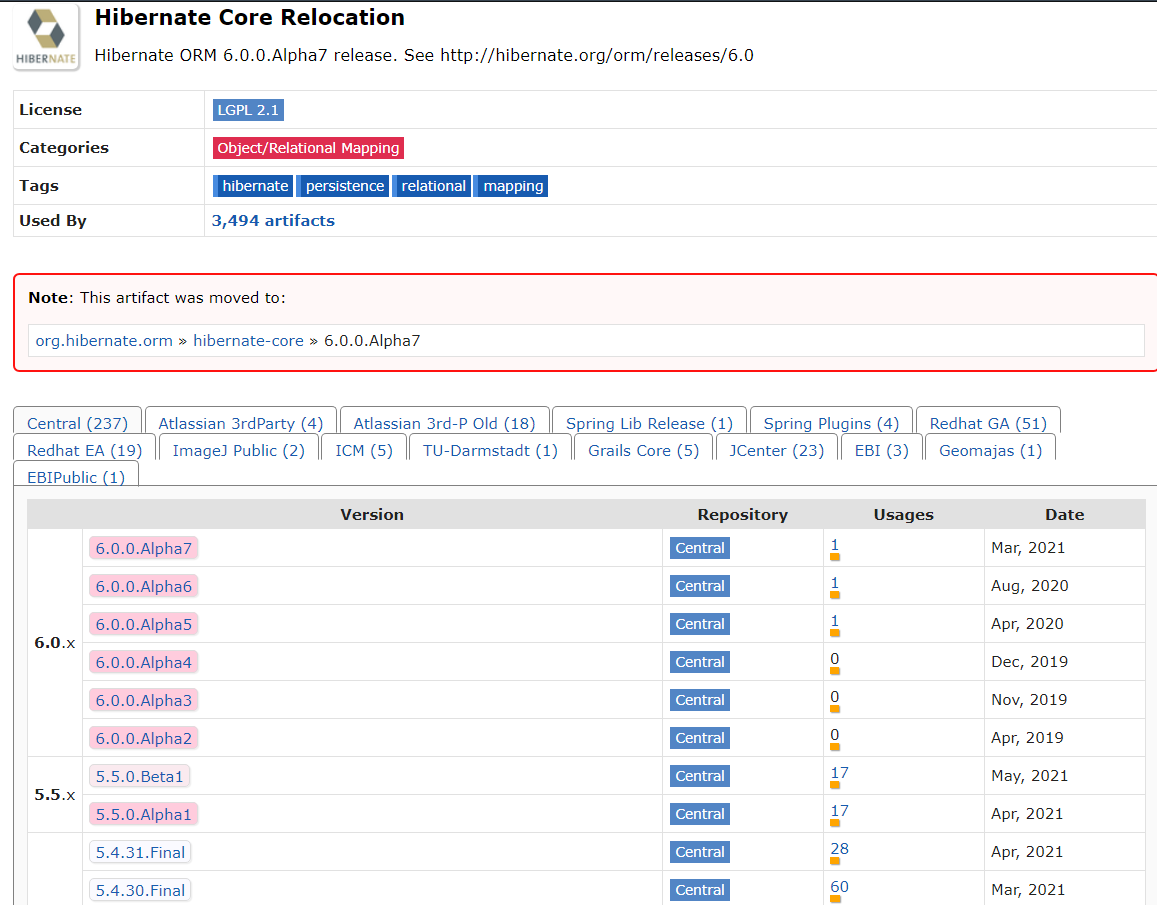Click Central badge in 6.0.0.Alpha3 row

(700, 700)
